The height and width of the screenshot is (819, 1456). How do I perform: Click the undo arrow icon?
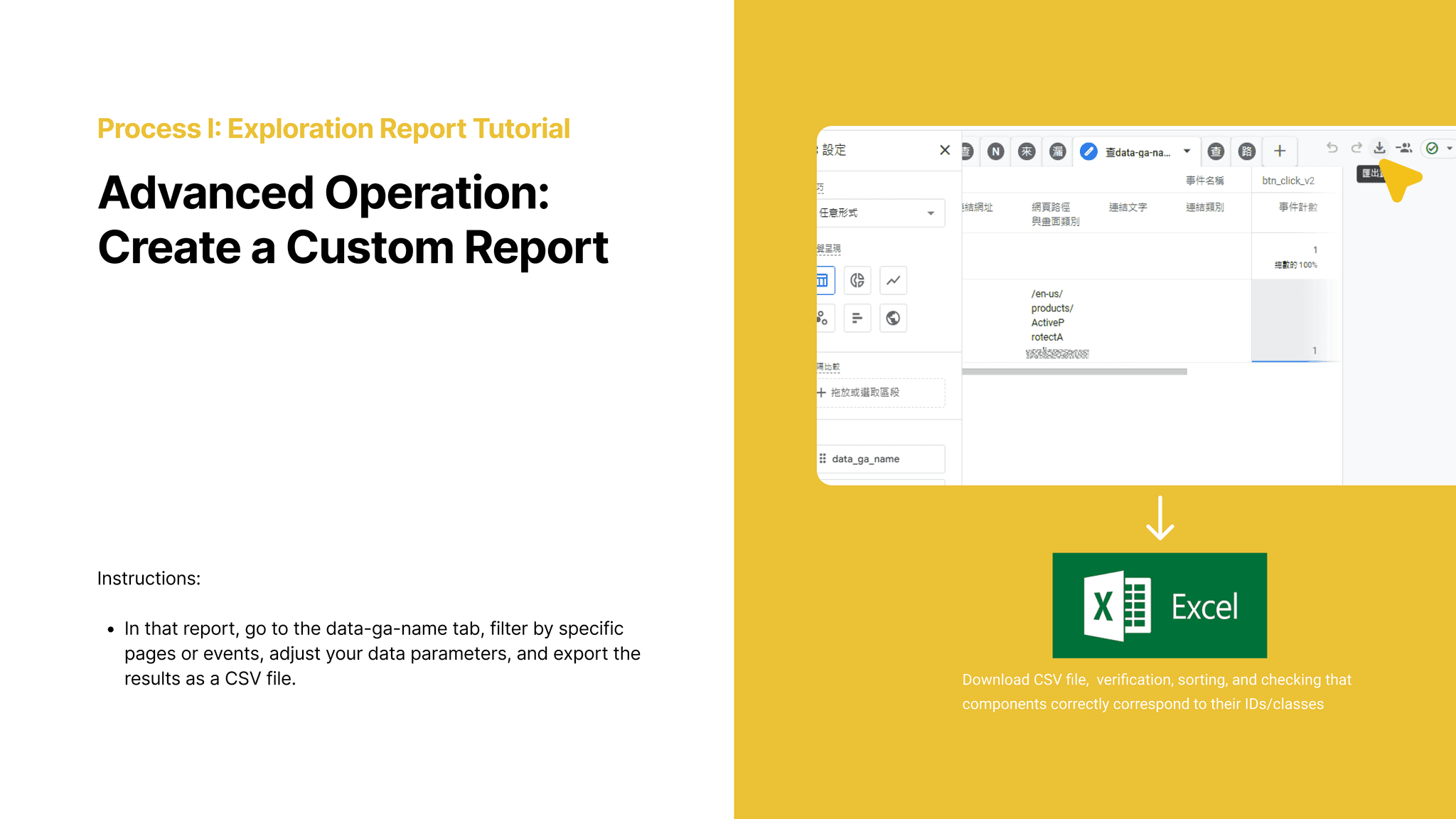click(1332, 148)
